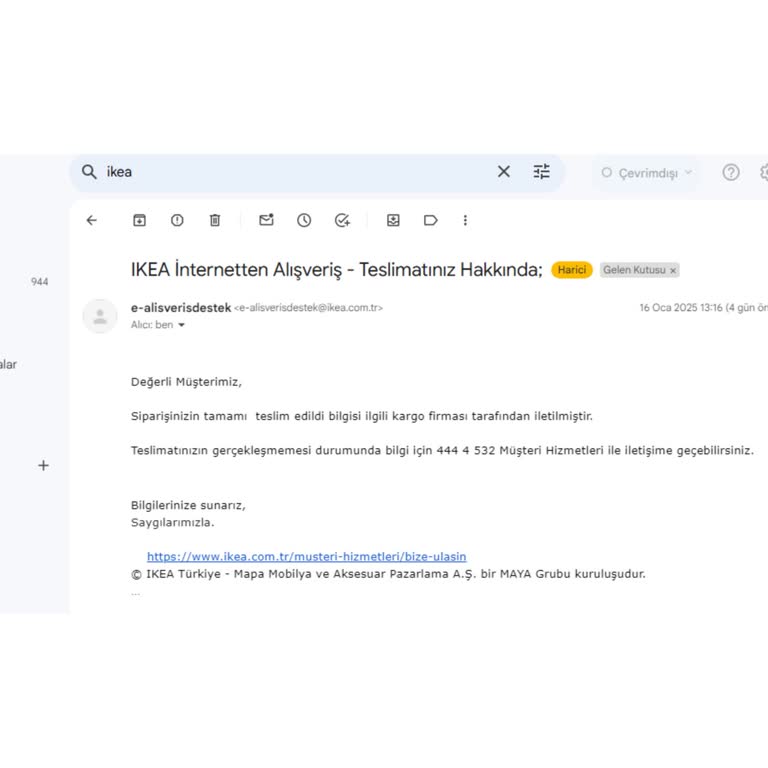Remove the Gelen Kutusu label
Viewport: 768px width, 768px height.
673,270
